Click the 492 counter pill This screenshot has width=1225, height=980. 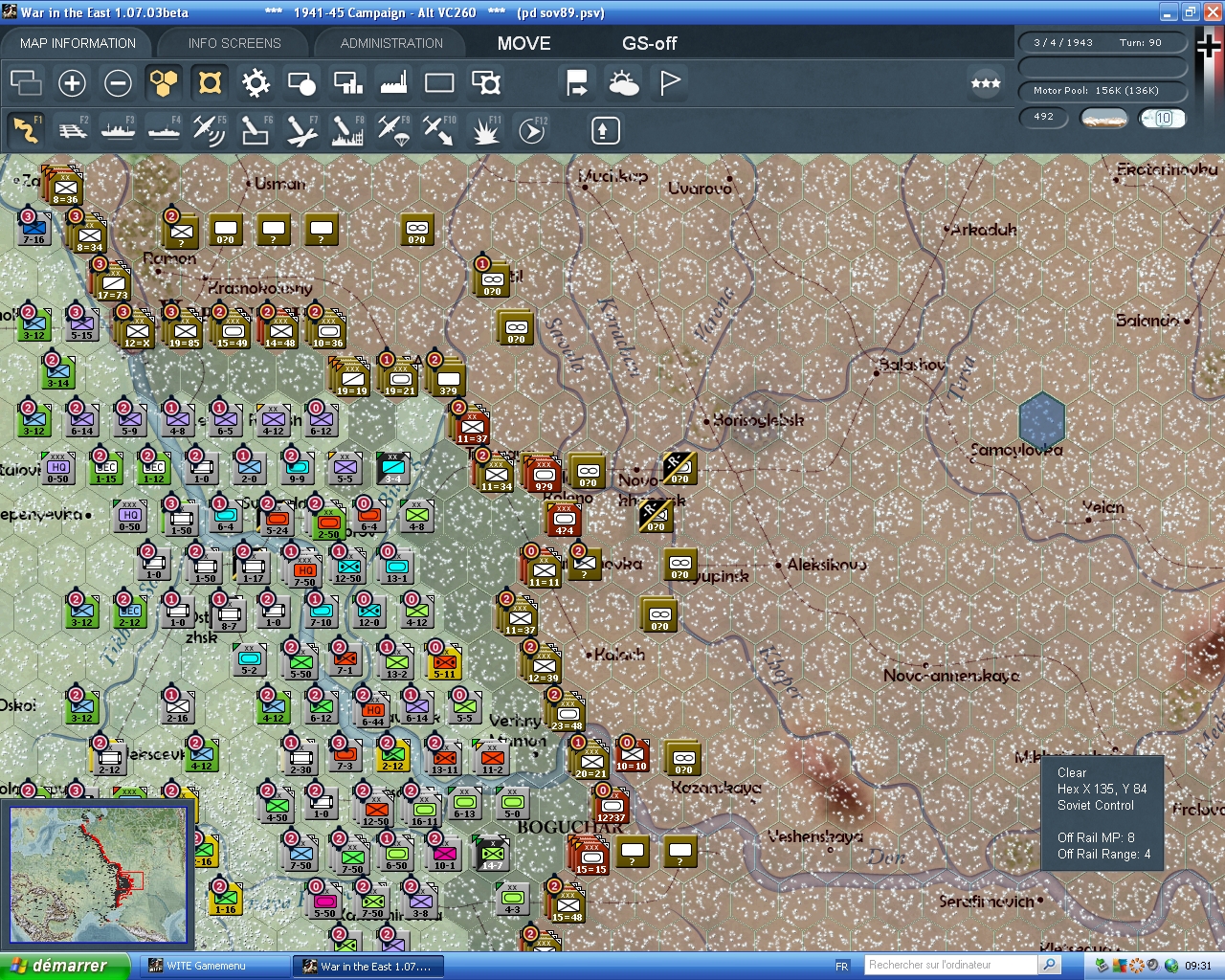[1044, 117]
